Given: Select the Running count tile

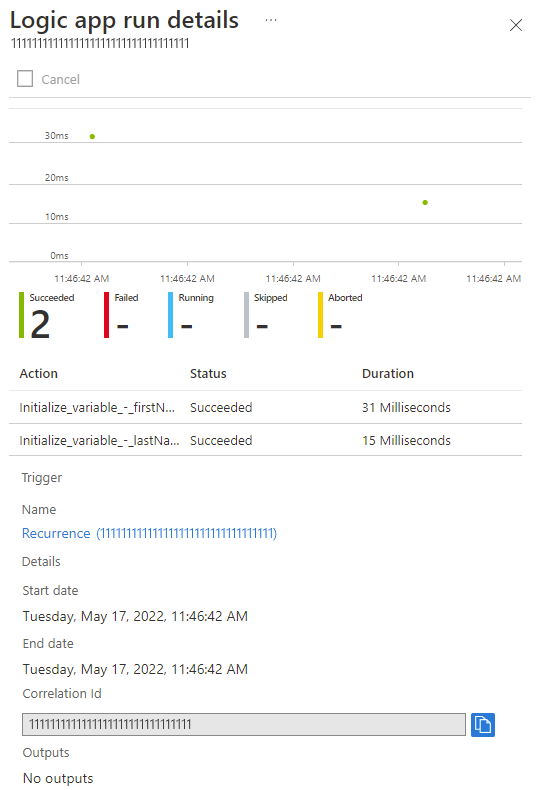Looking at the screenshot, I should pos(191,315).
